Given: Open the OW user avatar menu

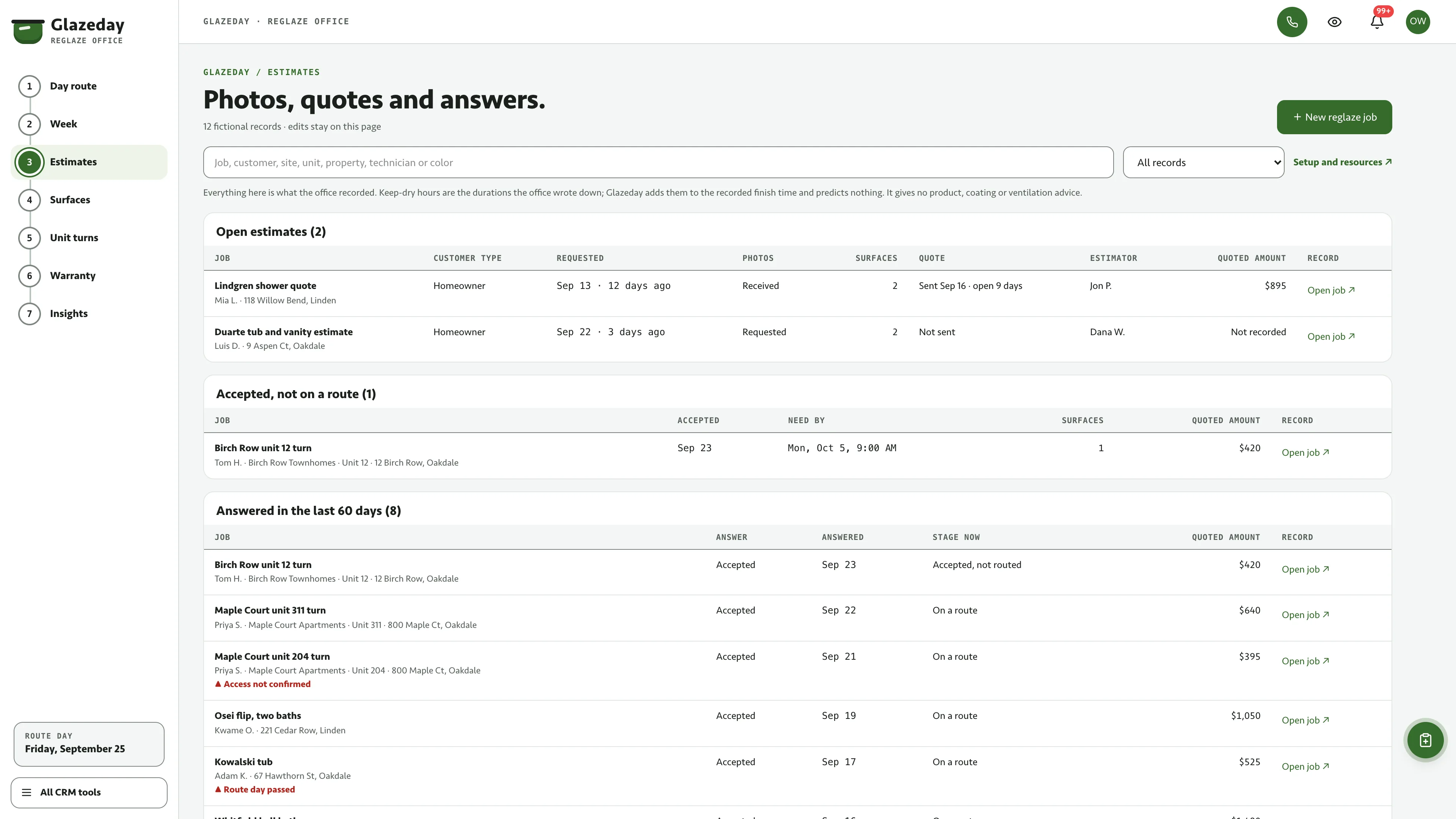Looking at the screenshot, I should coord(1418,22).
